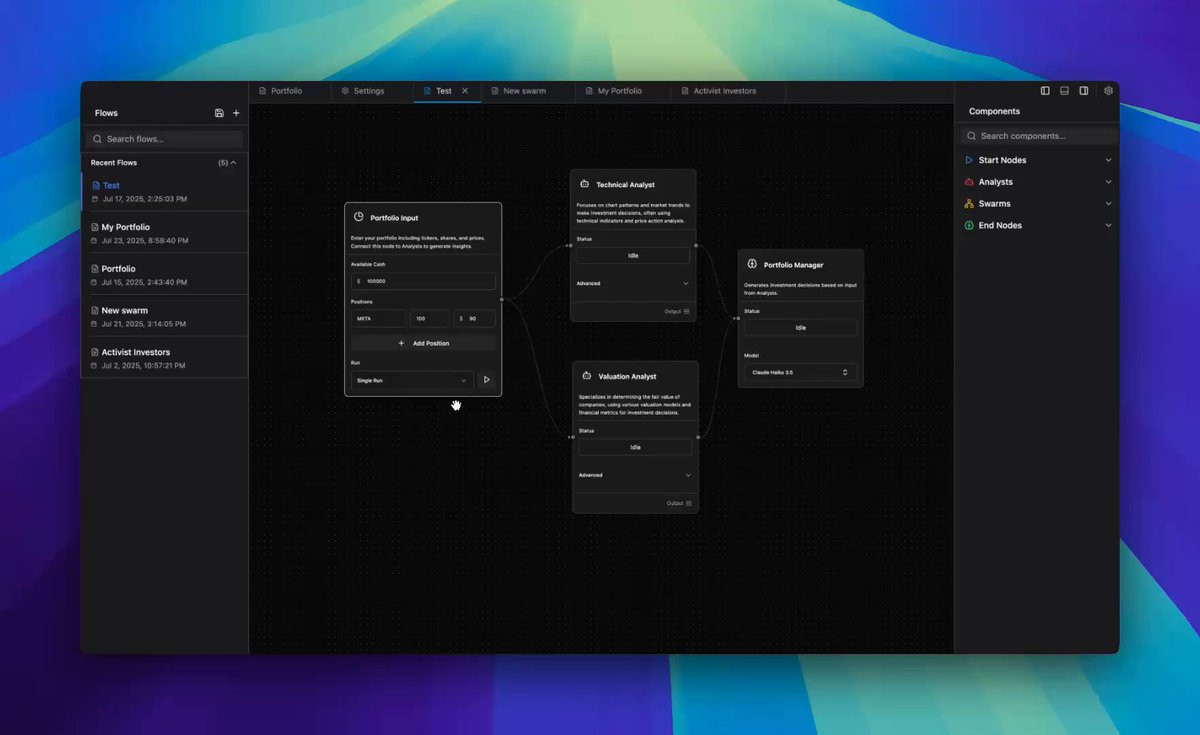Click the Available Cash field showing 100000
This screenshot has width=1200, height=735.
pos(423,281)
